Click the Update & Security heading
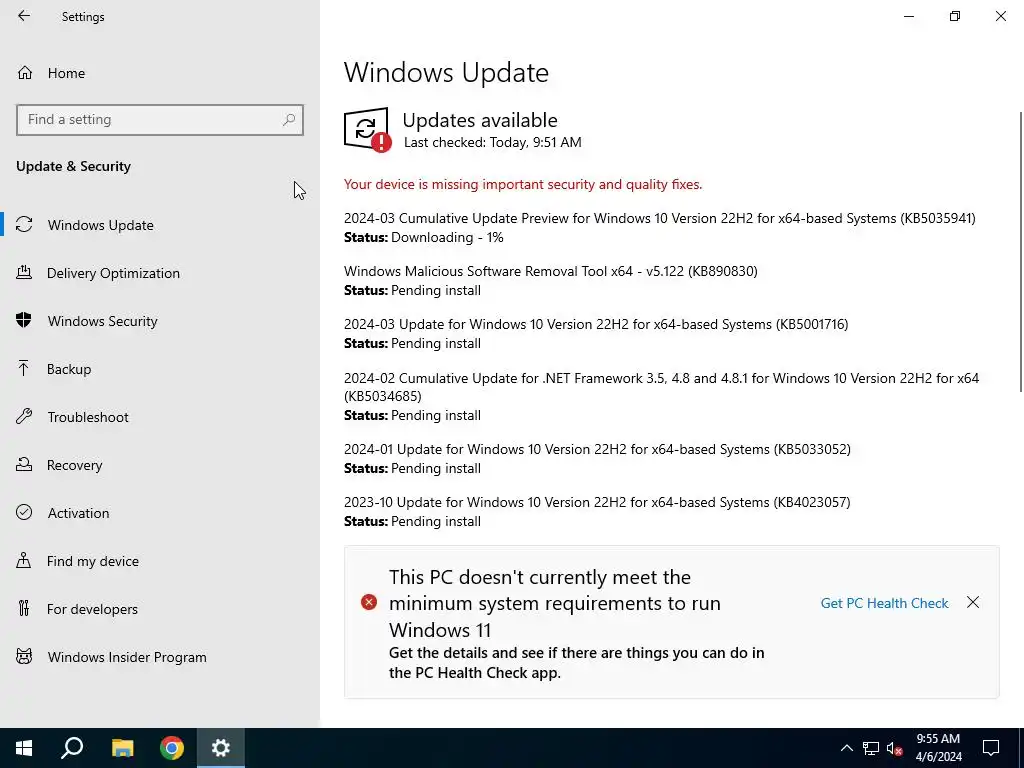This screenshot has height=768, width=1024. click(73, 166)
